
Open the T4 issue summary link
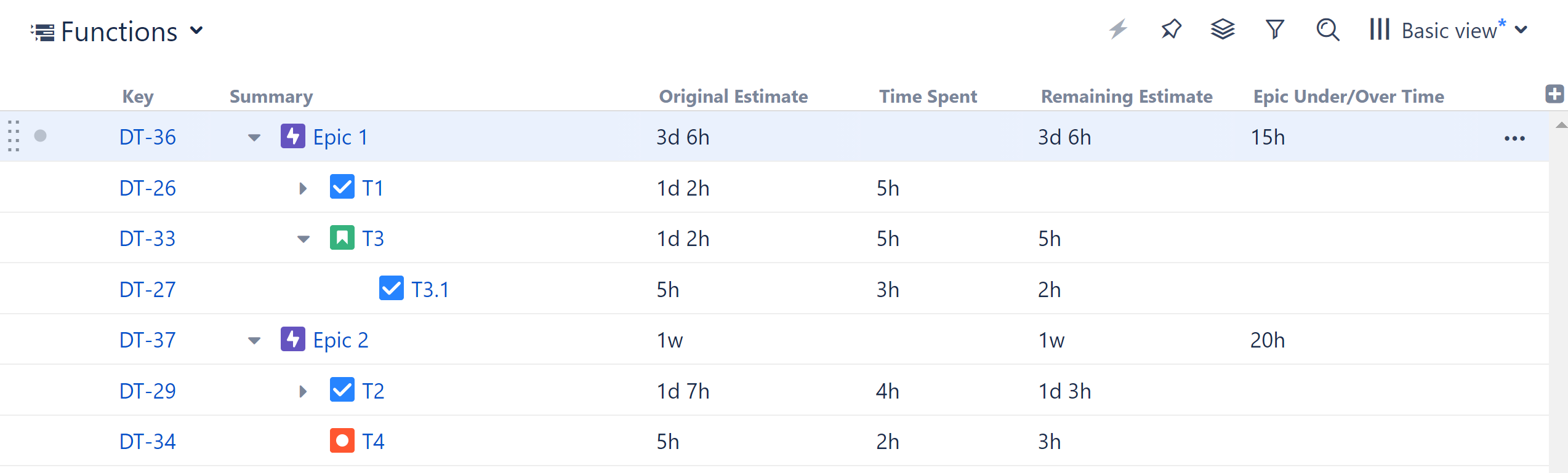point(373,442)
